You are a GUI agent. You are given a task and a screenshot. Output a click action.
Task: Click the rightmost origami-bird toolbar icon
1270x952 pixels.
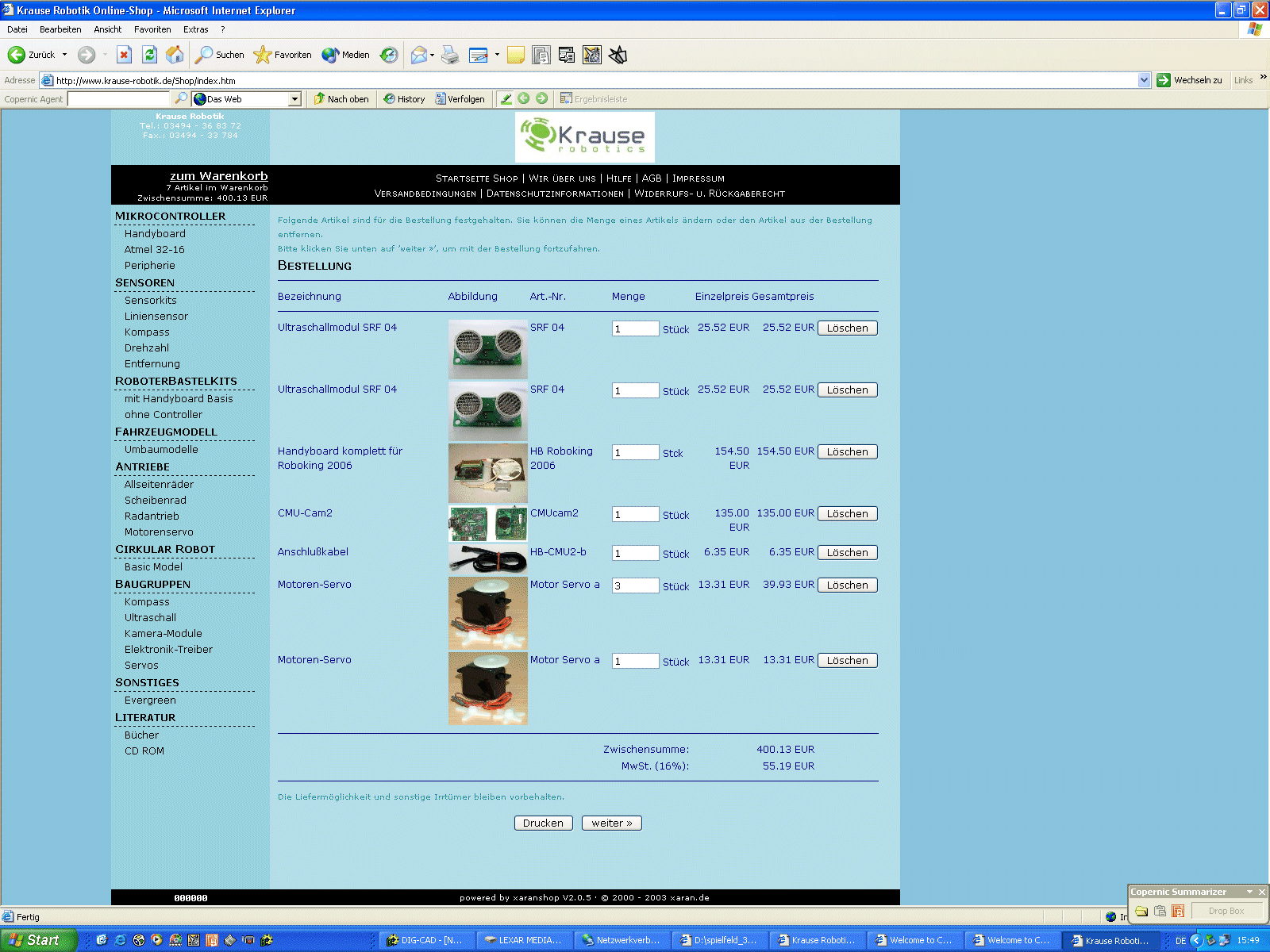coord(618,55)
